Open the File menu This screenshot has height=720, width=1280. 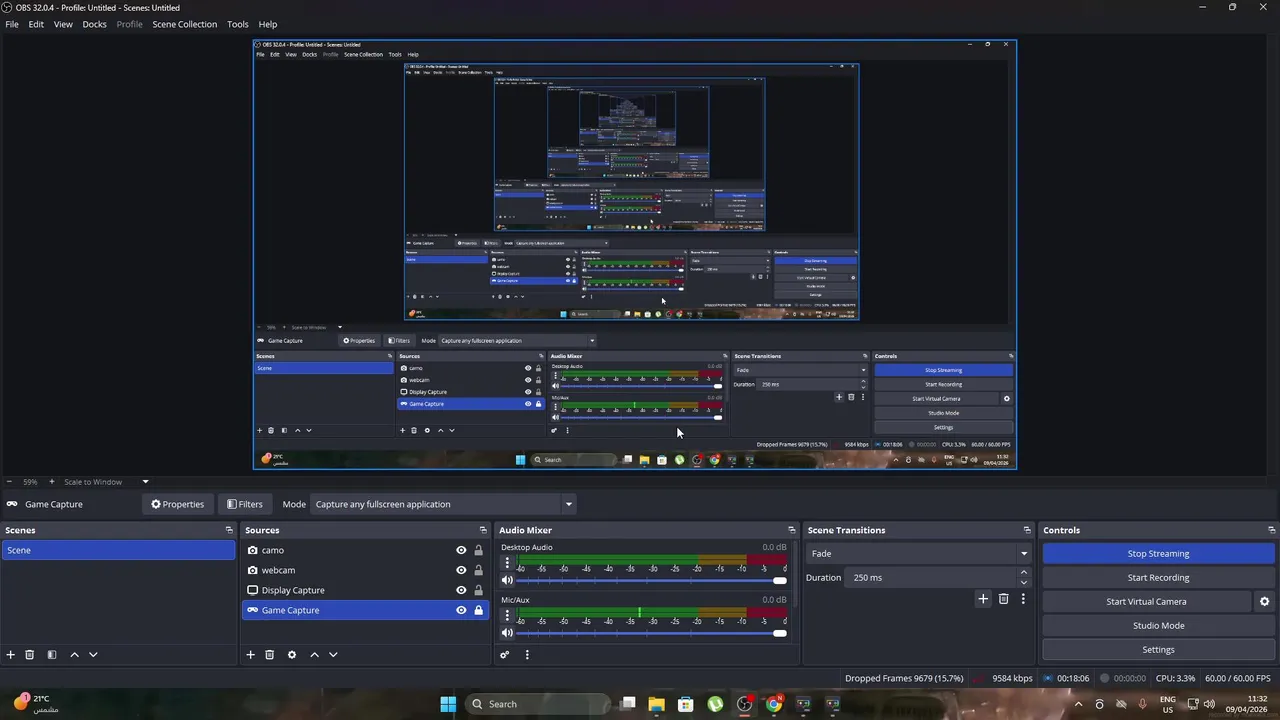[12, 24]
